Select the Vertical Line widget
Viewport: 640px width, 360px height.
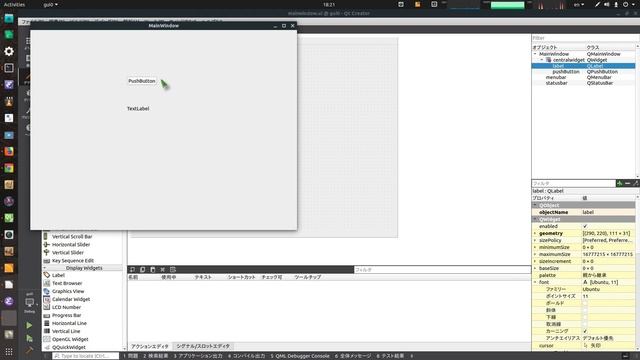coord(62,331)
